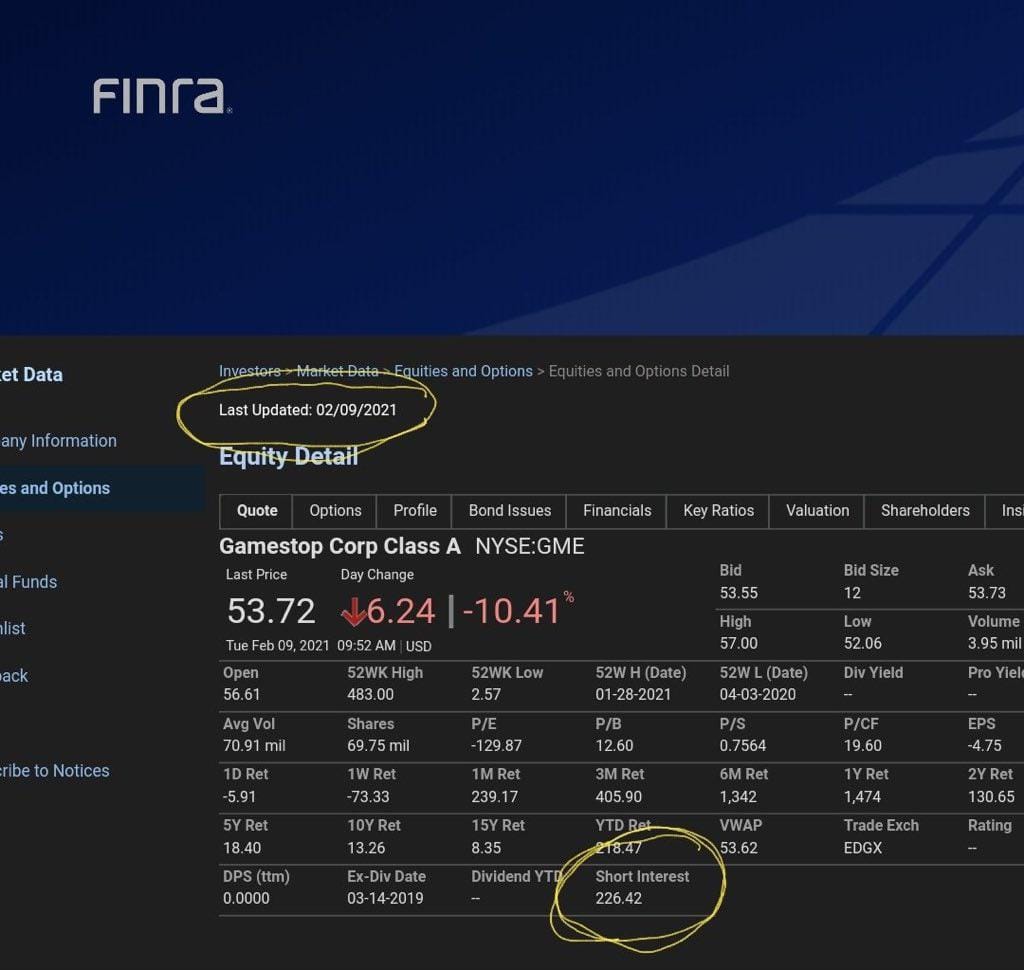
Task: Click VWAP value 53.62
Action: coord(739,848)
